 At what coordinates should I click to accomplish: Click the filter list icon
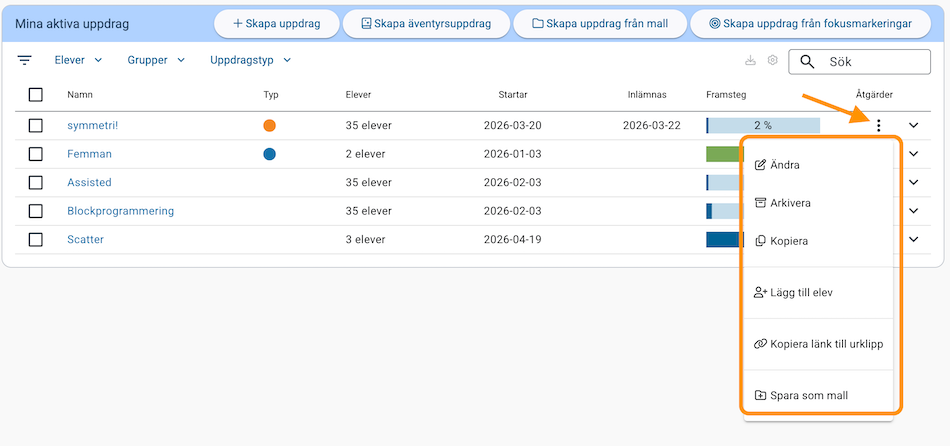click(x=25, y=60)
